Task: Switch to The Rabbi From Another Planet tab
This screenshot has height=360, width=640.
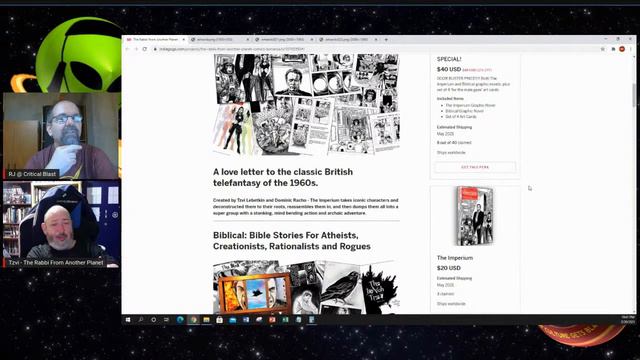Action: tap(155, 40)
